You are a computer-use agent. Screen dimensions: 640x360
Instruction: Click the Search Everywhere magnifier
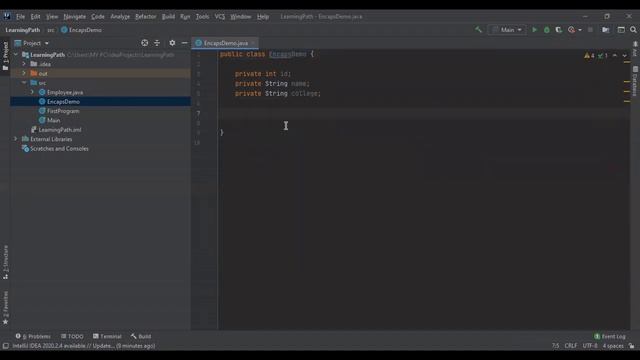633,30
